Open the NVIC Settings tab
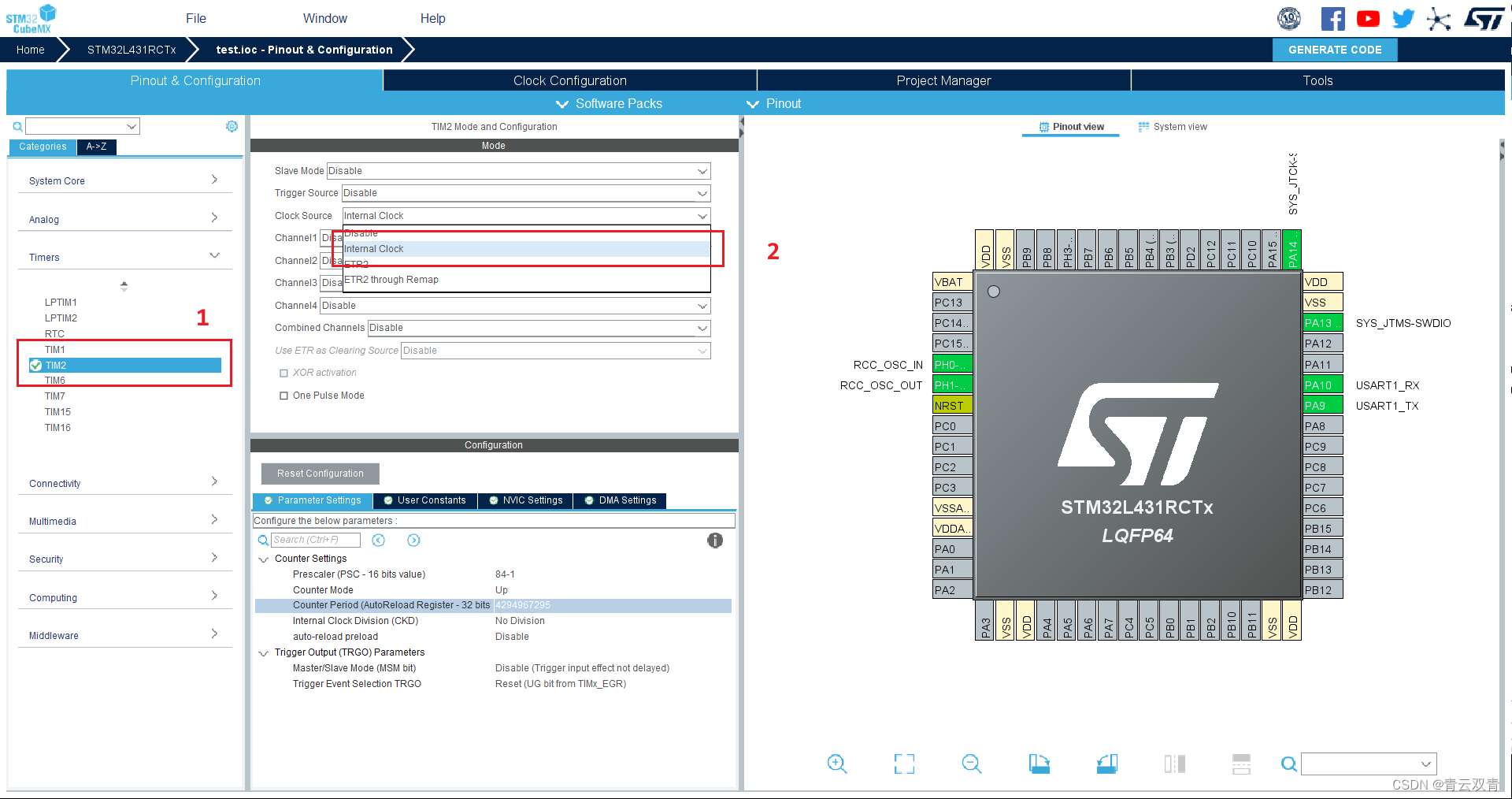1512x799 pixels. [x=525, y=500]
